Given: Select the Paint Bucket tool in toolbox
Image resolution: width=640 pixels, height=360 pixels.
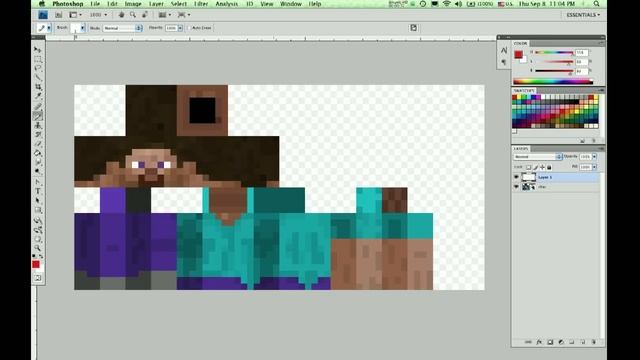Looking at the screenshot, I should point(38,153).
